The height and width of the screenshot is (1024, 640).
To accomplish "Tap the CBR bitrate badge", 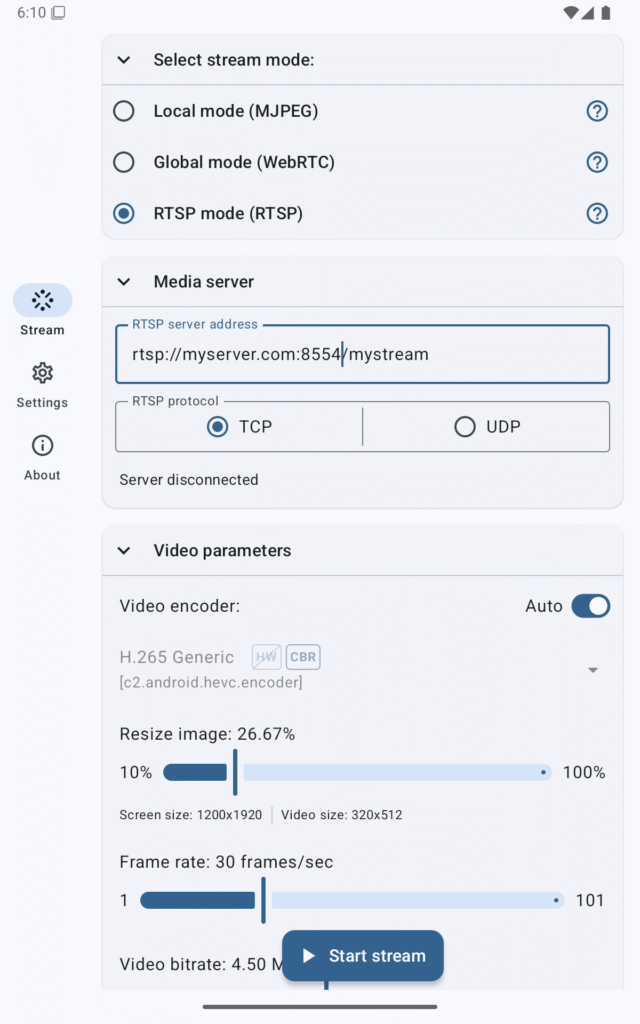I will (x=303, y=657).
